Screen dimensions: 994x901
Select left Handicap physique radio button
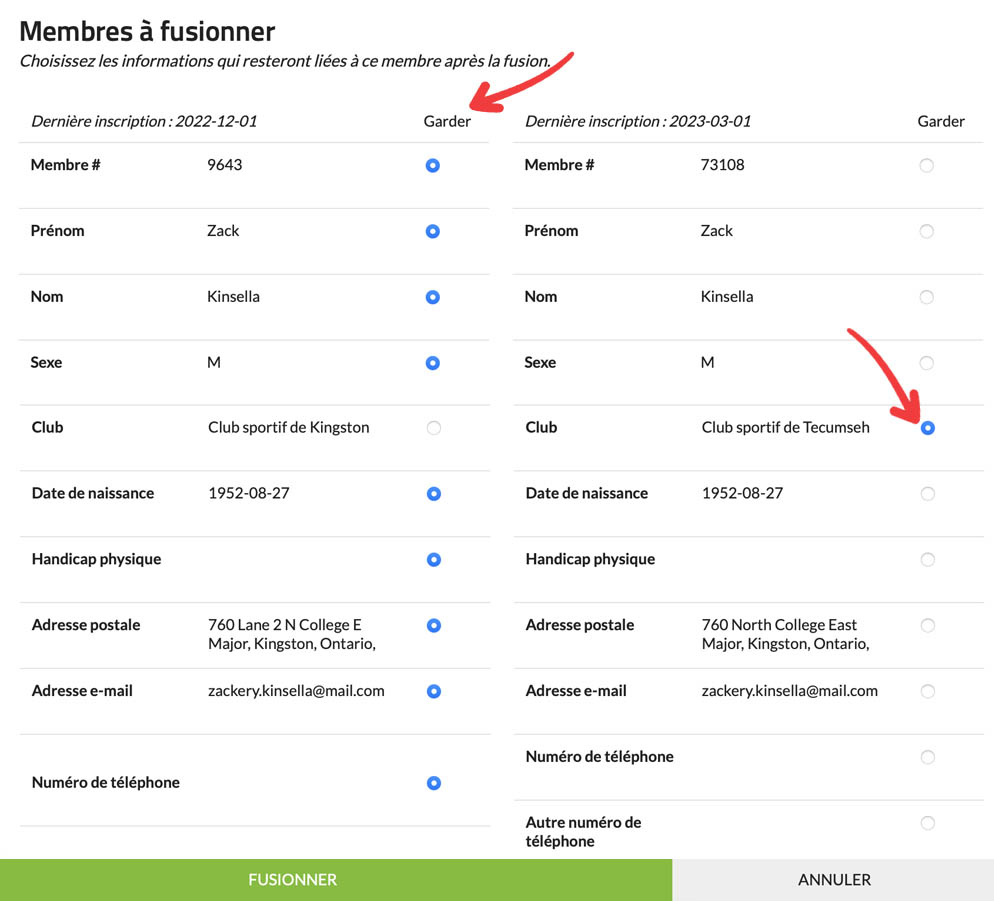[433, 560]
